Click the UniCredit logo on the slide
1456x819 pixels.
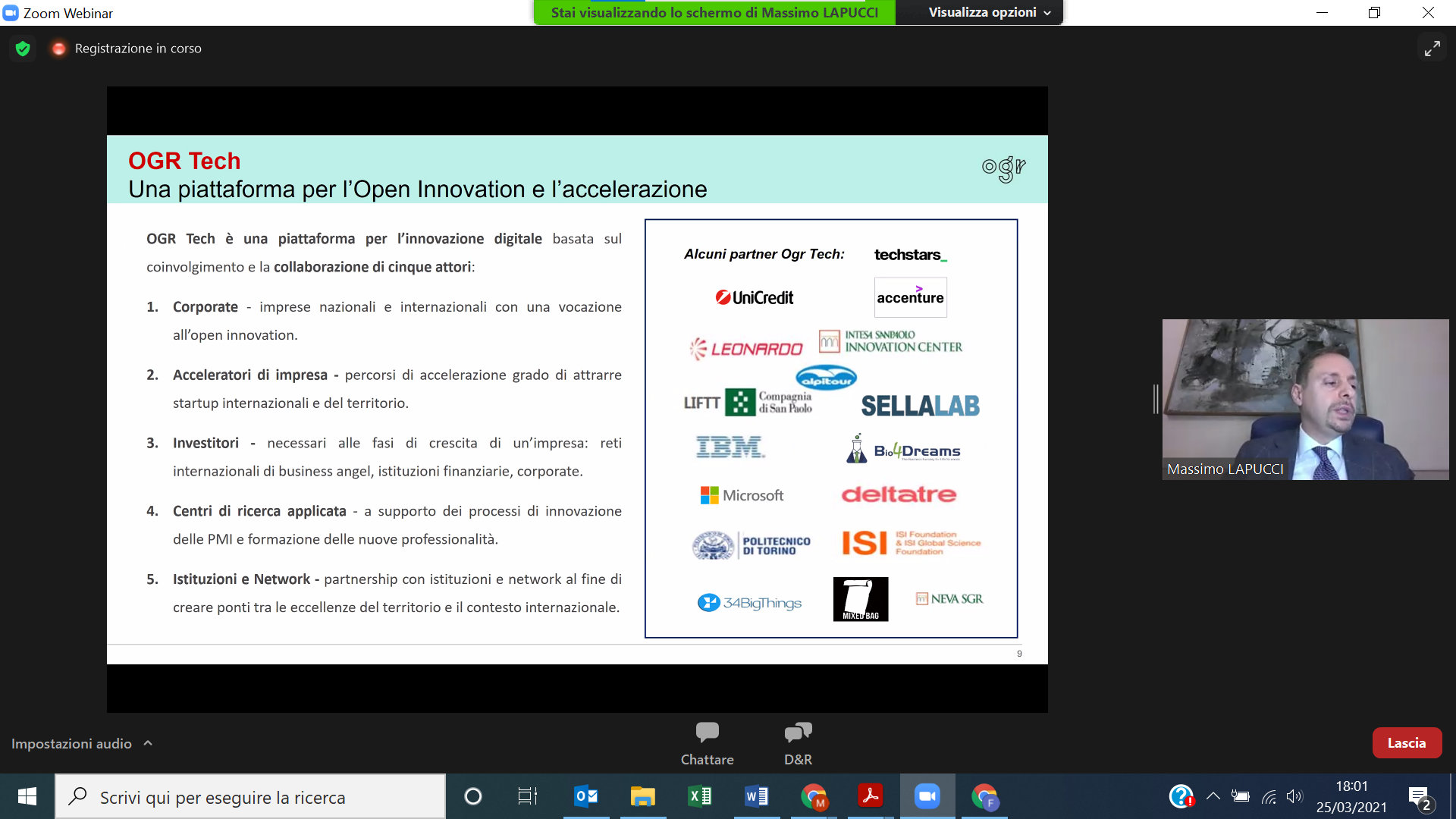pyautogui.click(x=755, y=297)
